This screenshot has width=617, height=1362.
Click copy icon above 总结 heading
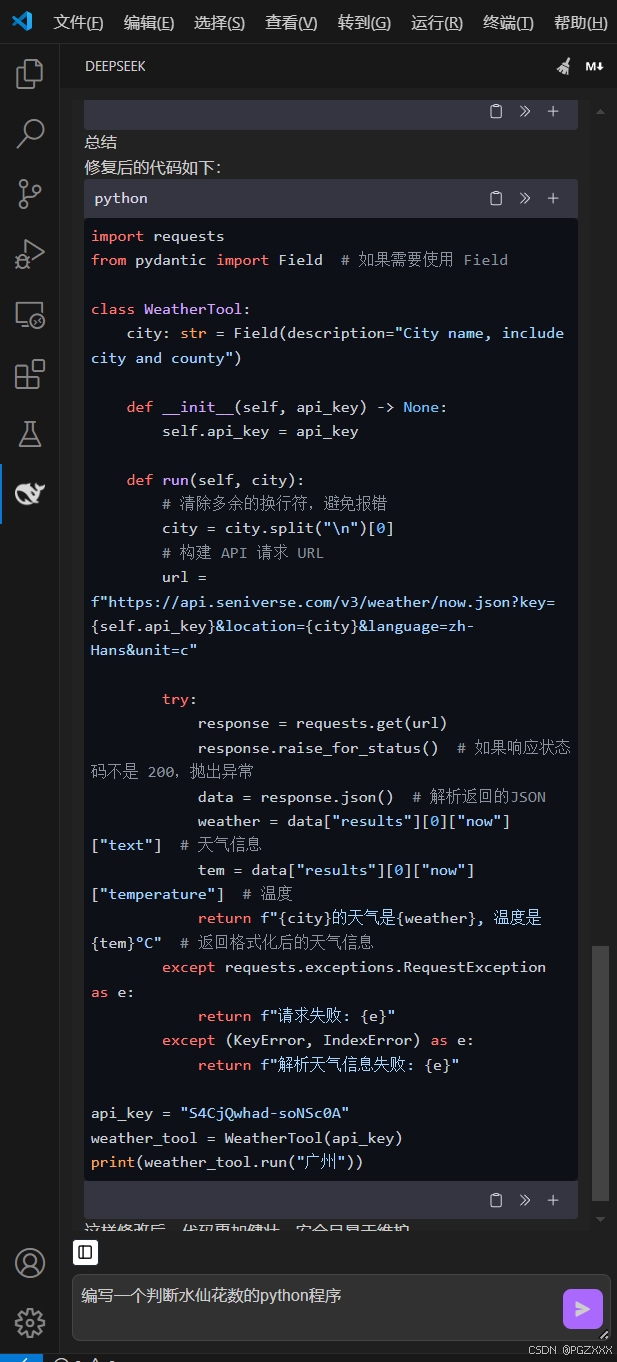click(496, 111)
